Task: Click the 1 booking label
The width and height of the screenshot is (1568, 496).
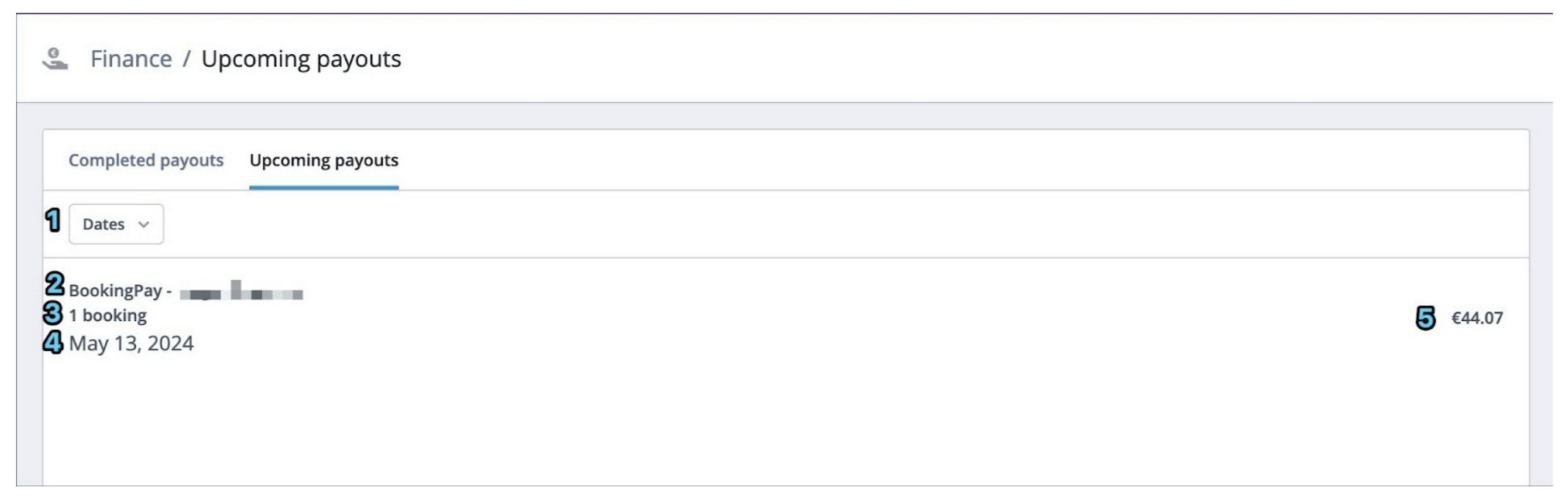Action: (x=107, y=315)
